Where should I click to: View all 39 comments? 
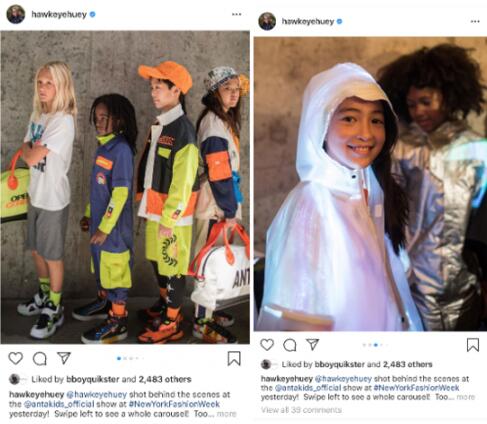(301, 410)
